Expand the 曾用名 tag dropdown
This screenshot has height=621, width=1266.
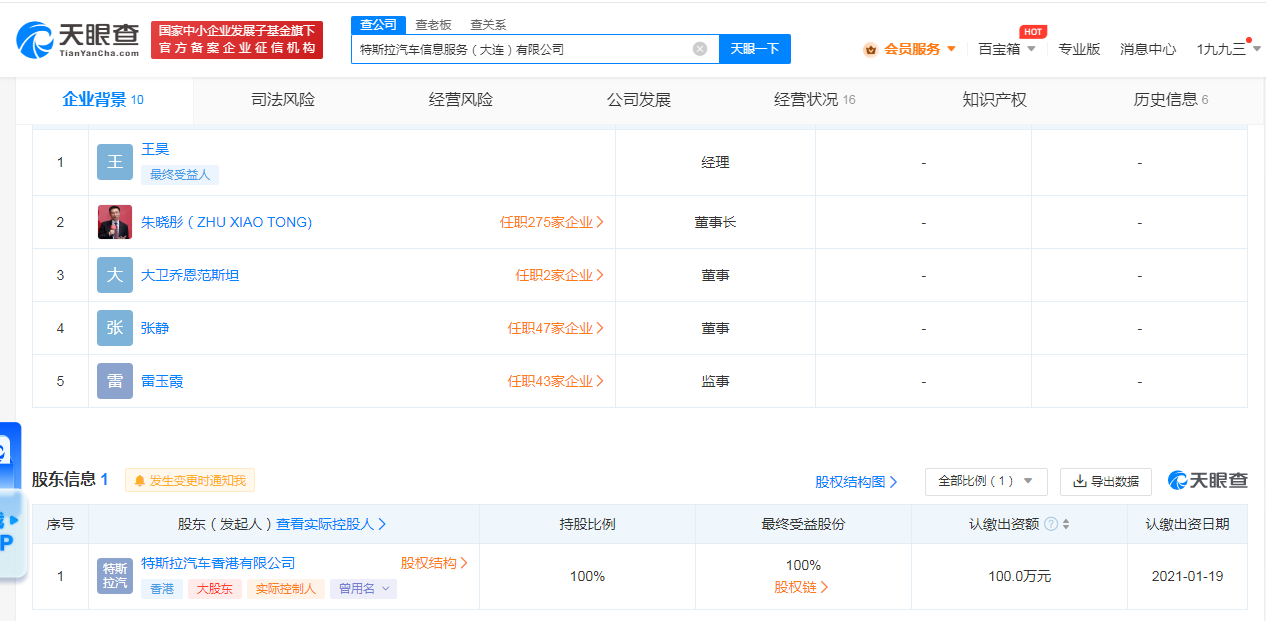[x=366, y=589]
